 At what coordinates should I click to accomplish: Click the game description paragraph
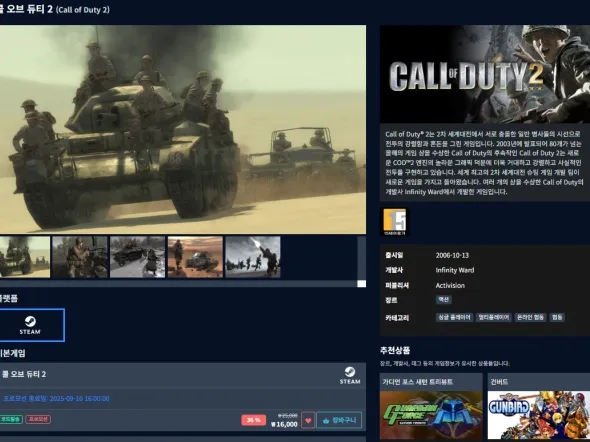484,163
